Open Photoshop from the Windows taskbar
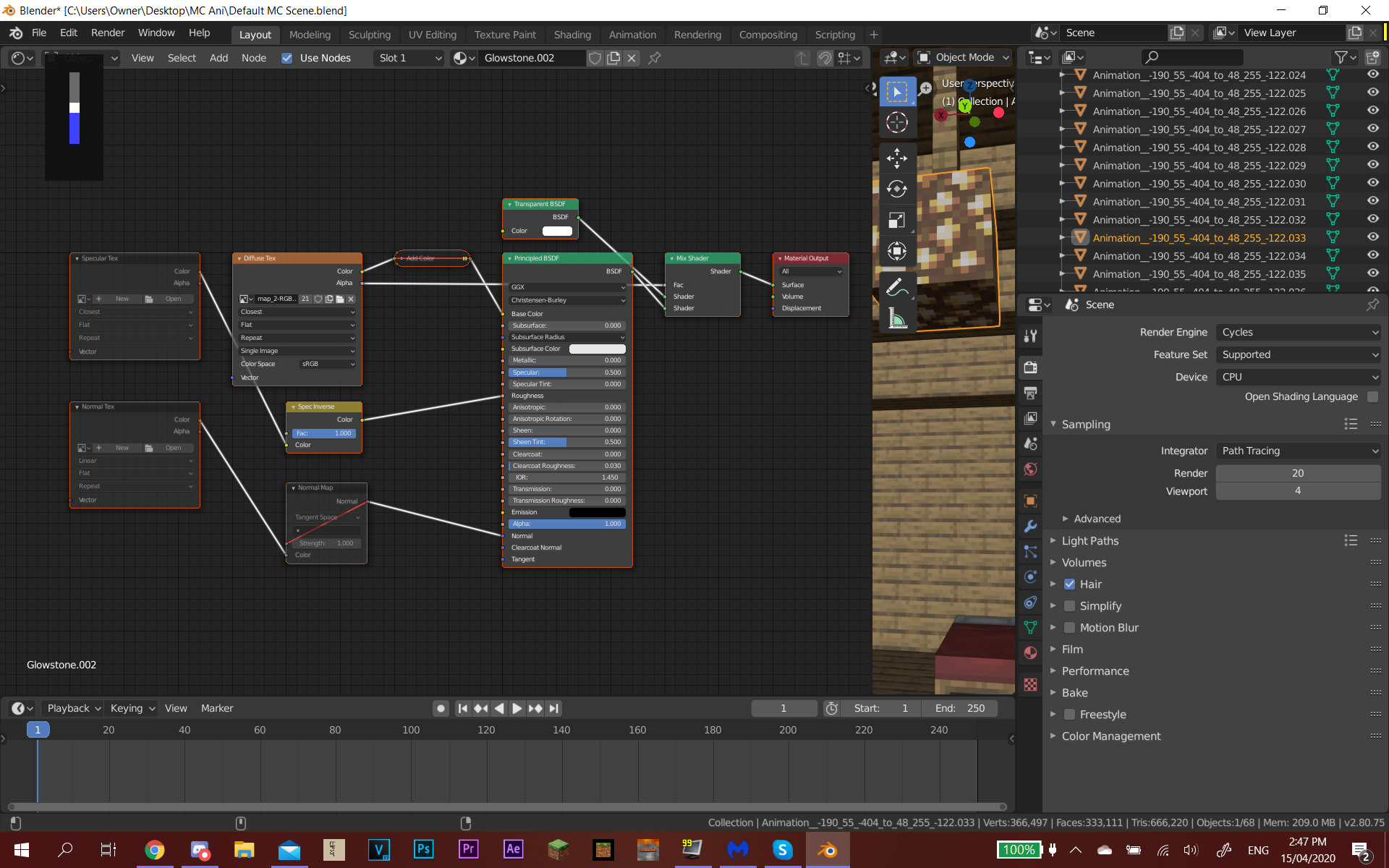 tap(423, 850)
